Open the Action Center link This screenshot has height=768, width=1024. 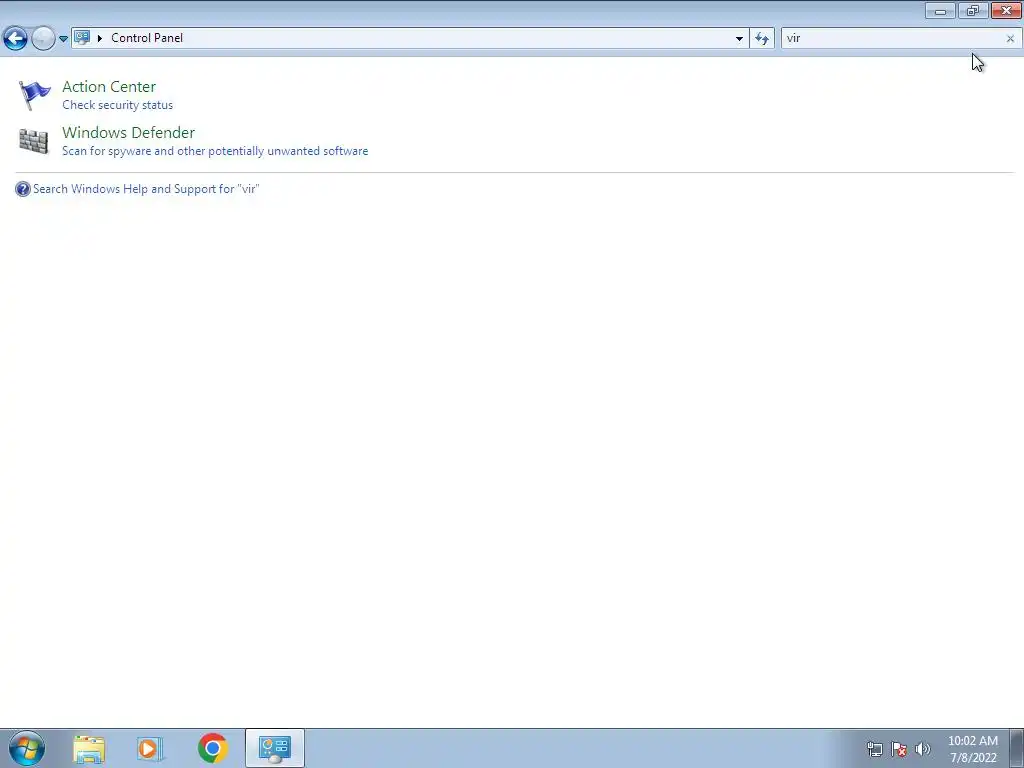click(x=109, y=87)
